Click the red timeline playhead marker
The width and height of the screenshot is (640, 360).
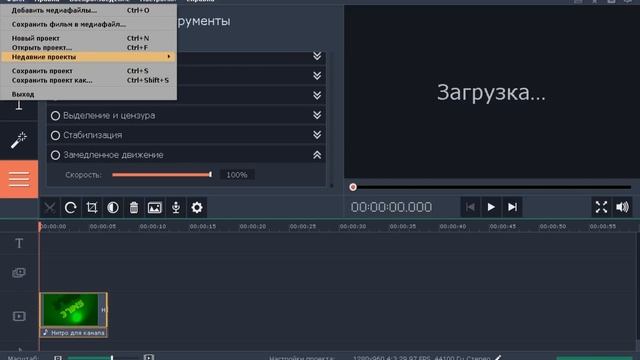point(40,227)
